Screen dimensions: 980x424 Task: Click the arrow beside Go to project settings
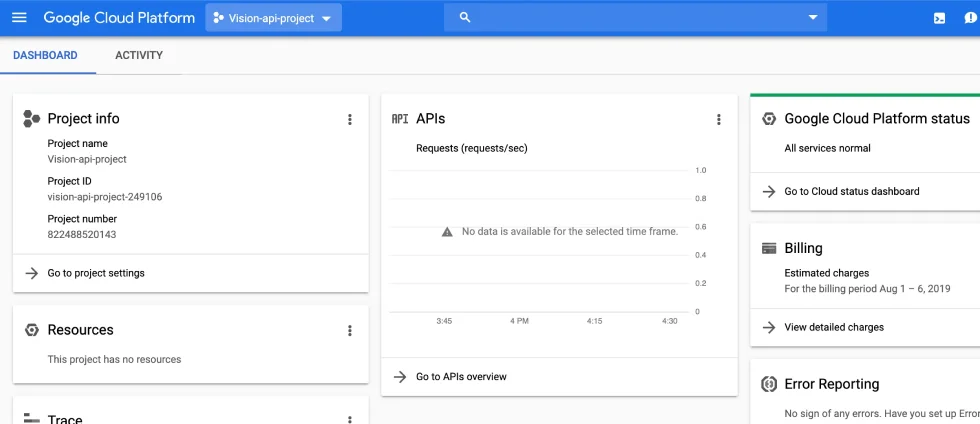point(31,273)
